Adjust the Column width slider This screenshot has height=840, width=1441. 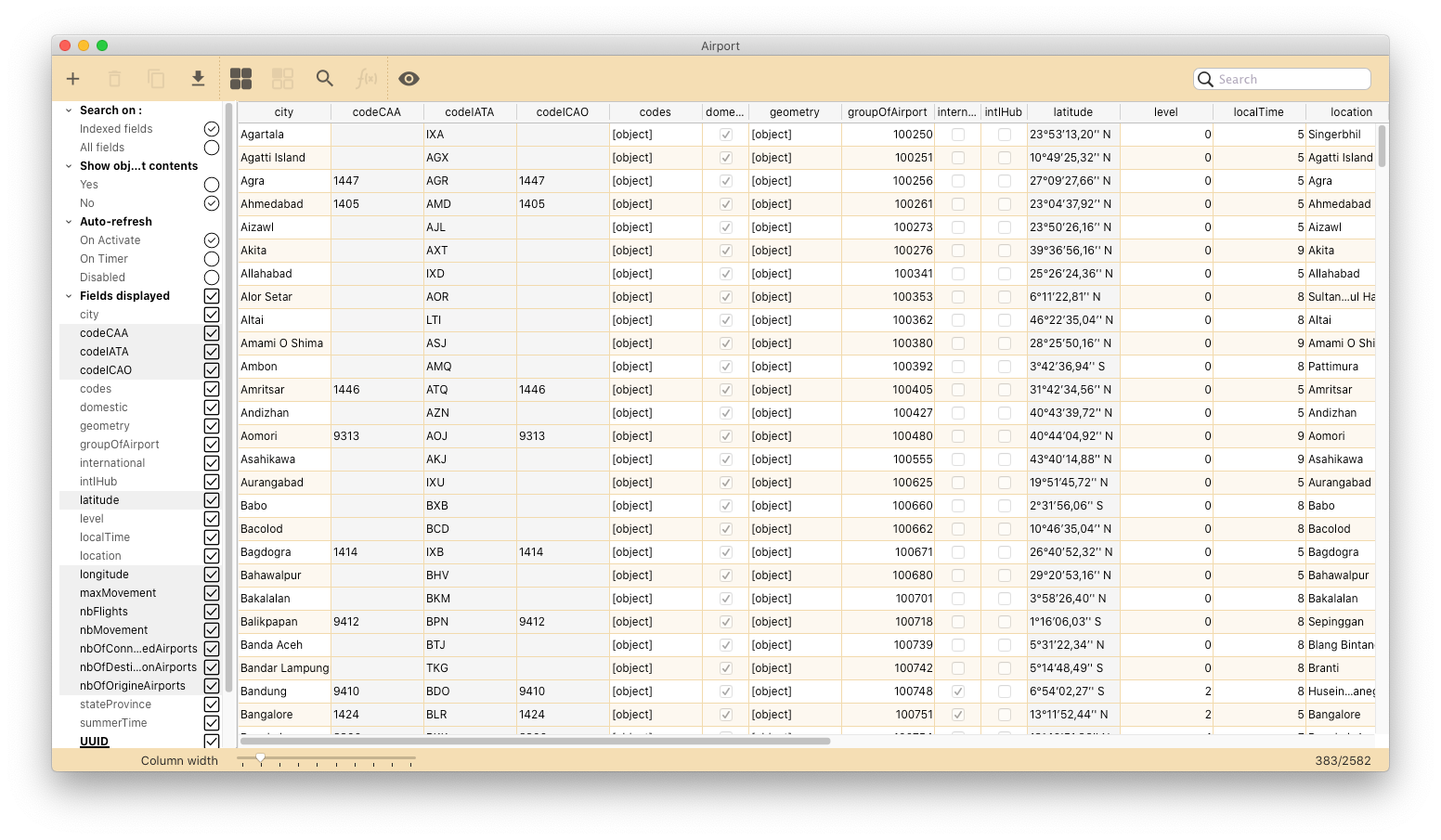261,758
